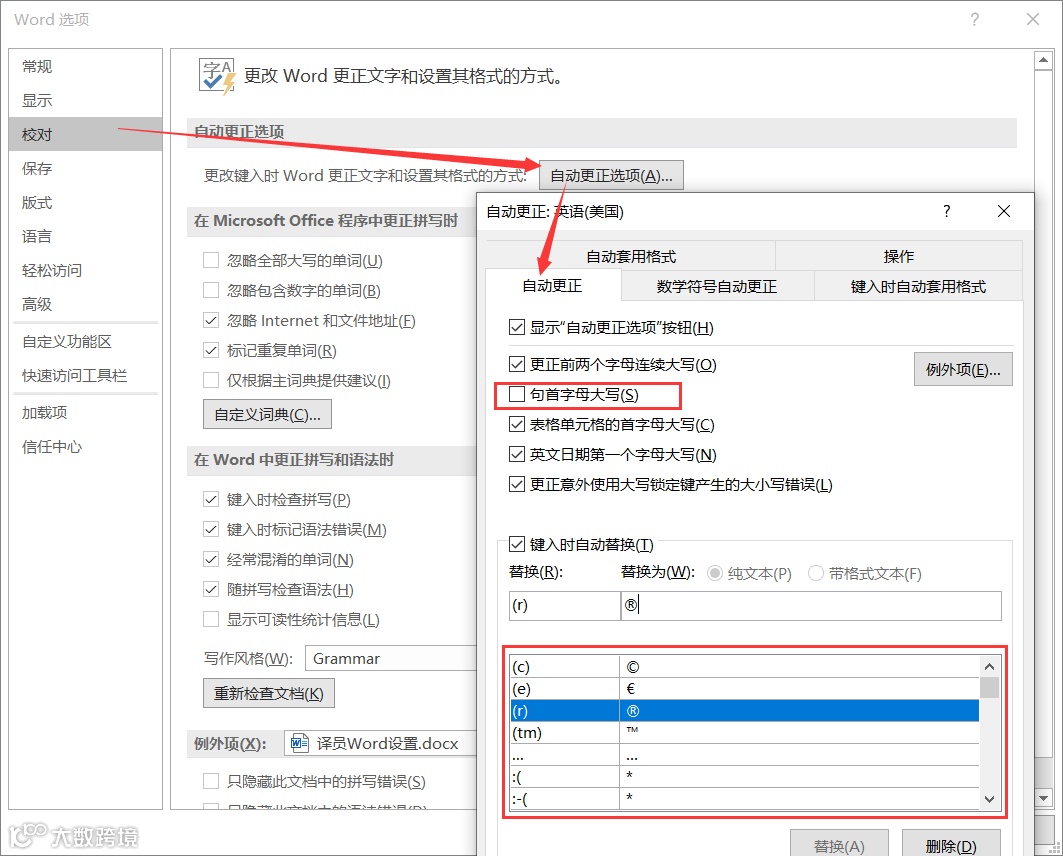Click the help icon in 自动更正 dialog

pos(946,211)
